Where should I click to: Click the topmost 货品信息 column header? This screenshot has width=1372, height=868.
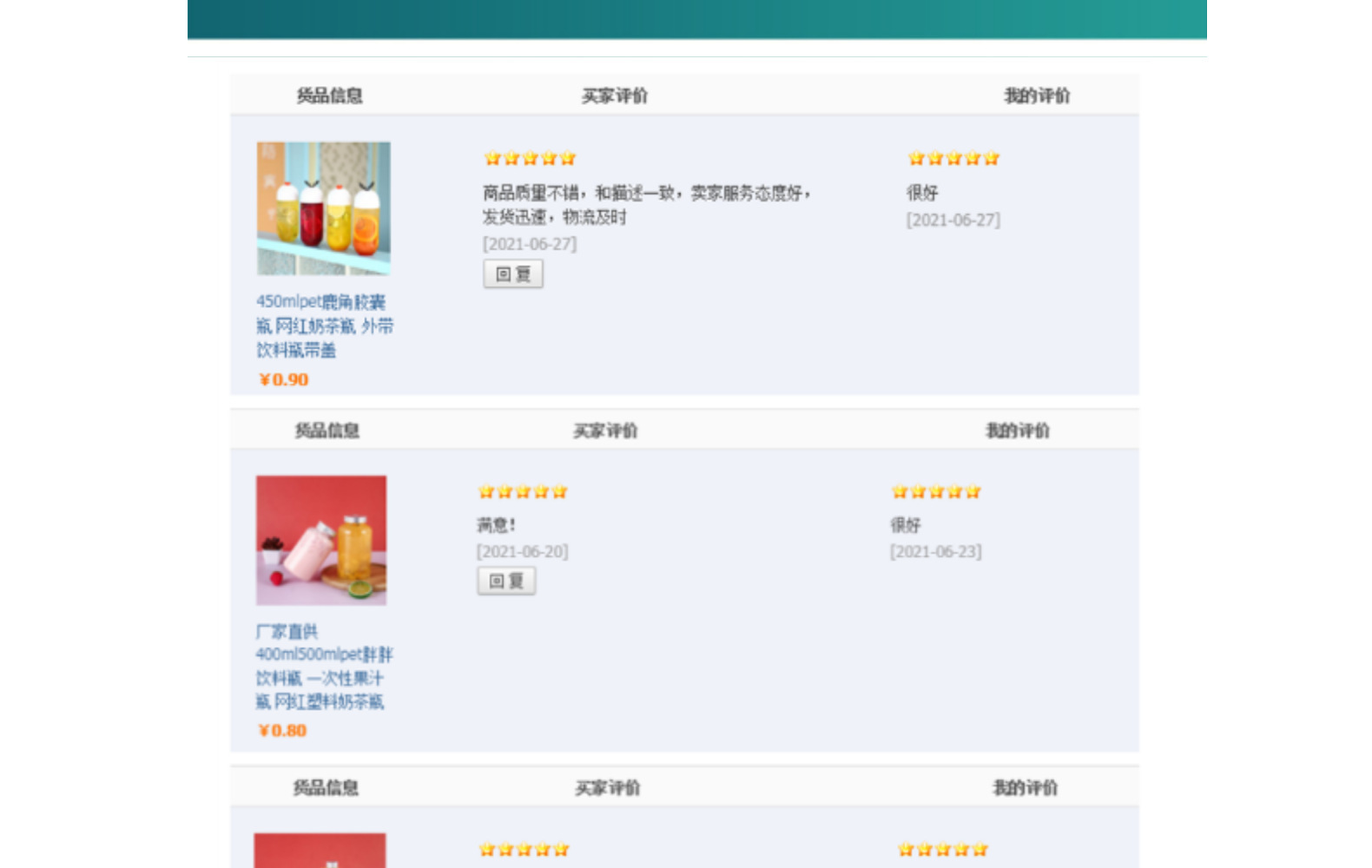[329, 95]
